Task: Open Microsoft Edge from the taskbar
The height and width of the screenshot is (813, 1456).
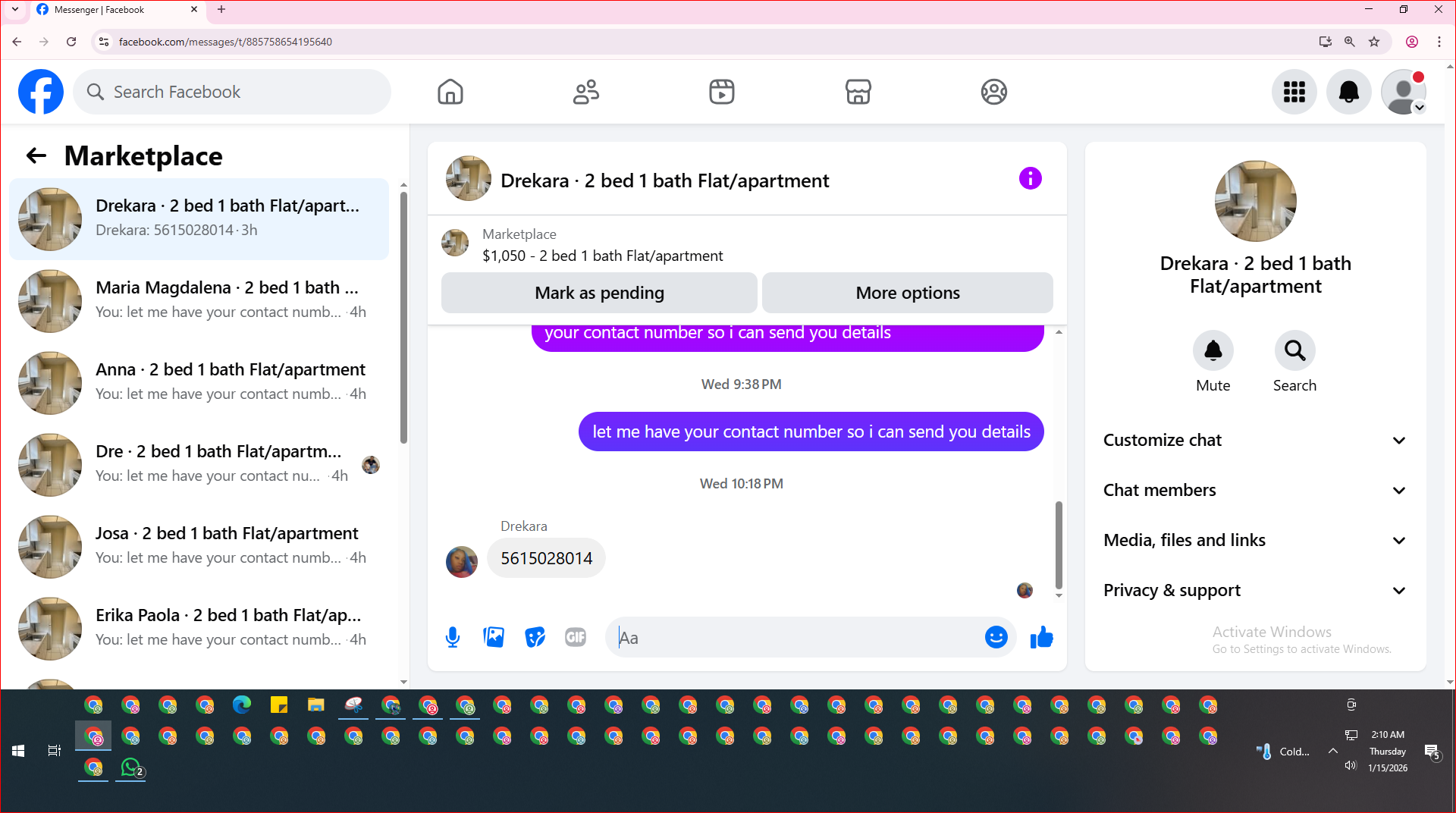Action: pyautogui.click(x=242, y=705)
